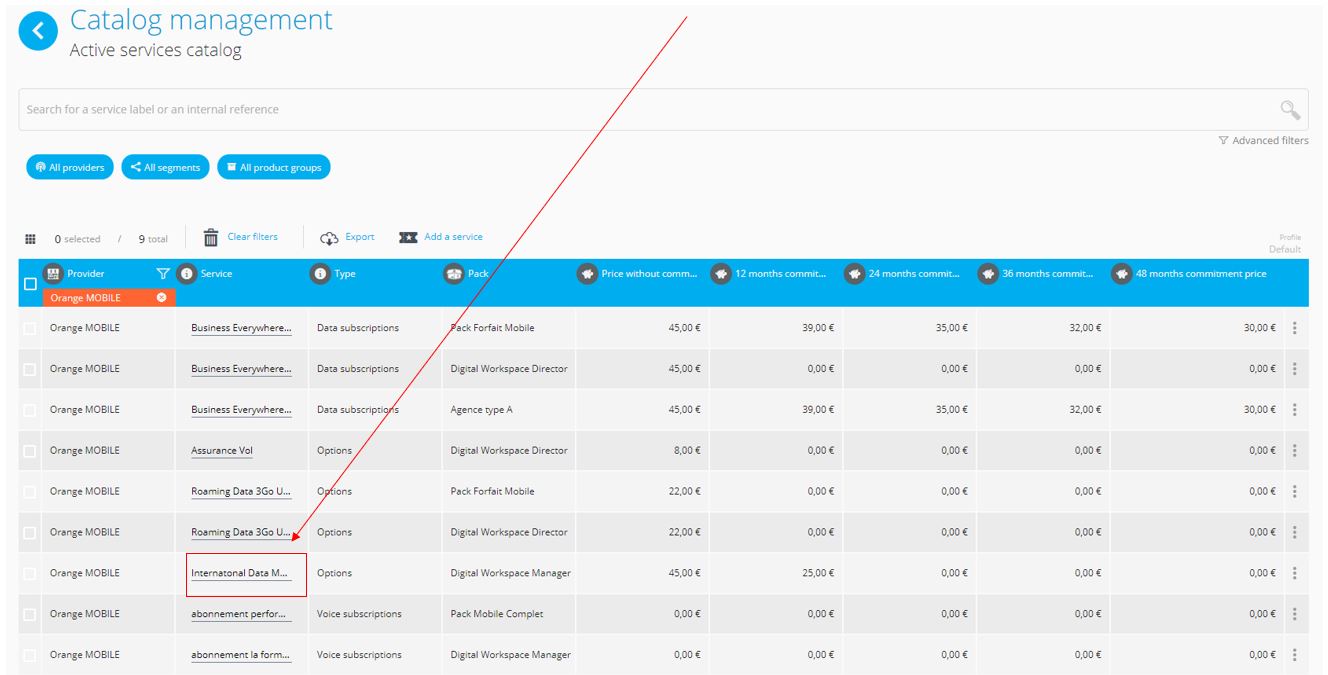Open Business Everywhere service in Pack Forfait Mobile row
The image size is (1328, 675).
tap(241, 328)
